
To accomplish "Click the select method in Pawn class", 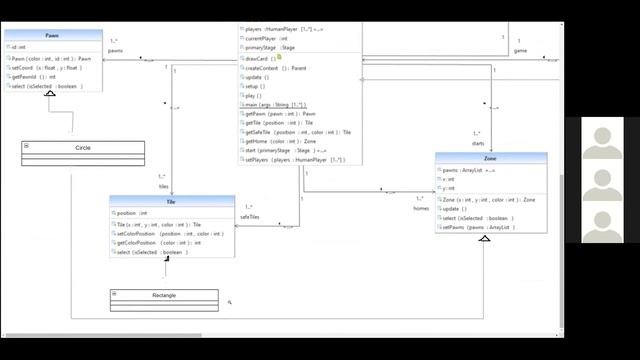I will pos(44,86).
